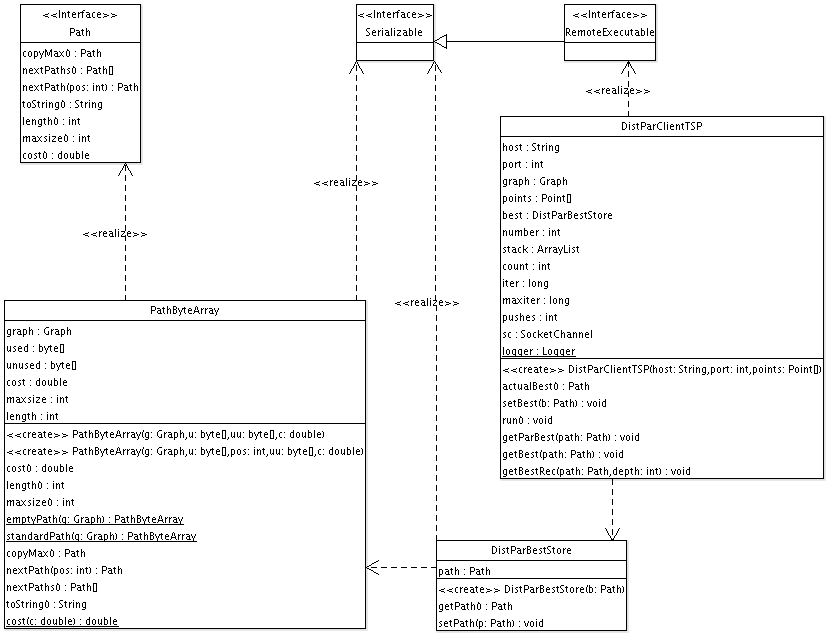This screenshot has height=635, width=828.
Task: Click the PathByteArray class title
Action: 185,310
